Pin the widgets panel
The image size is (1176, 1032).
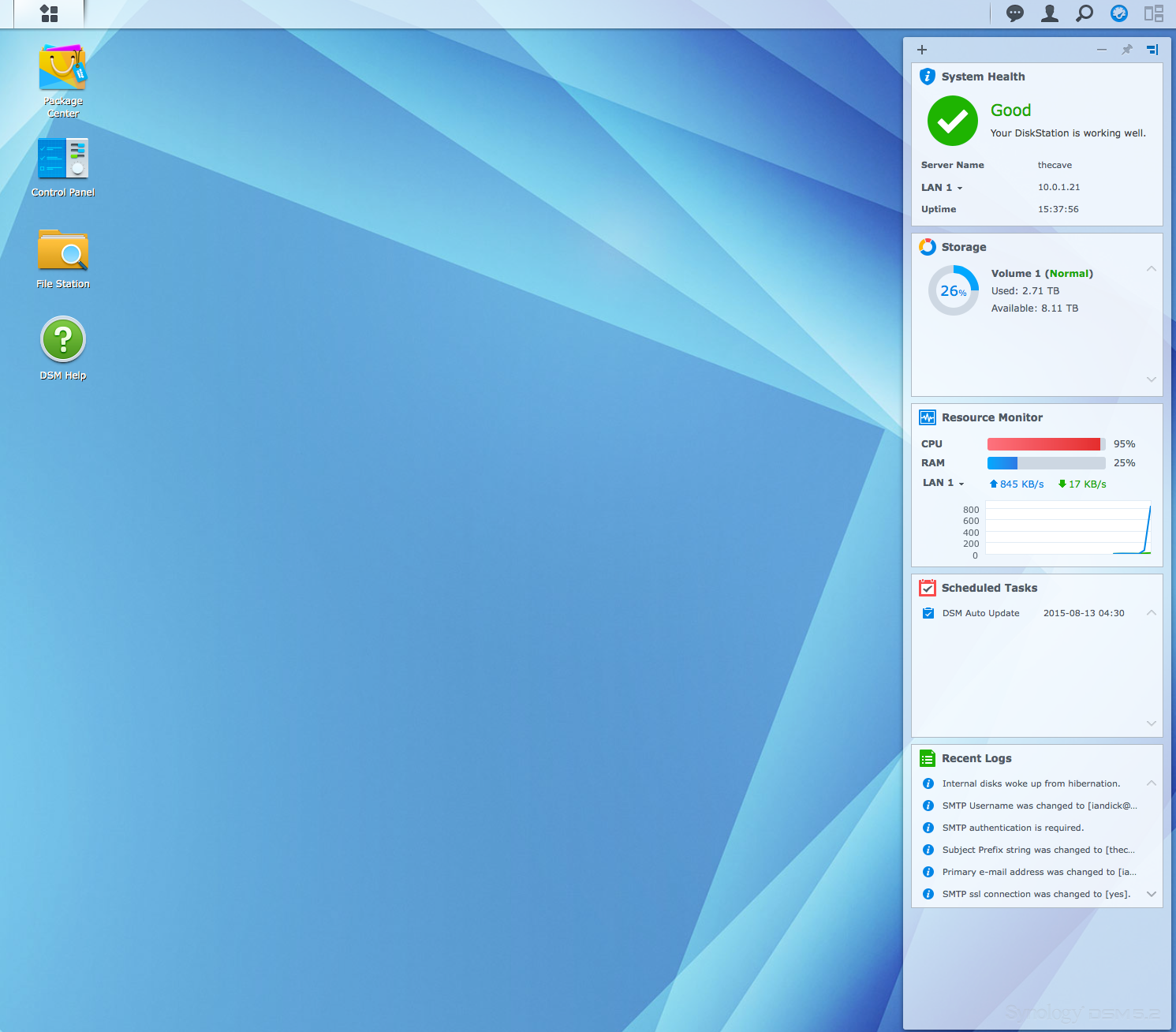(x=1127, y=50)
